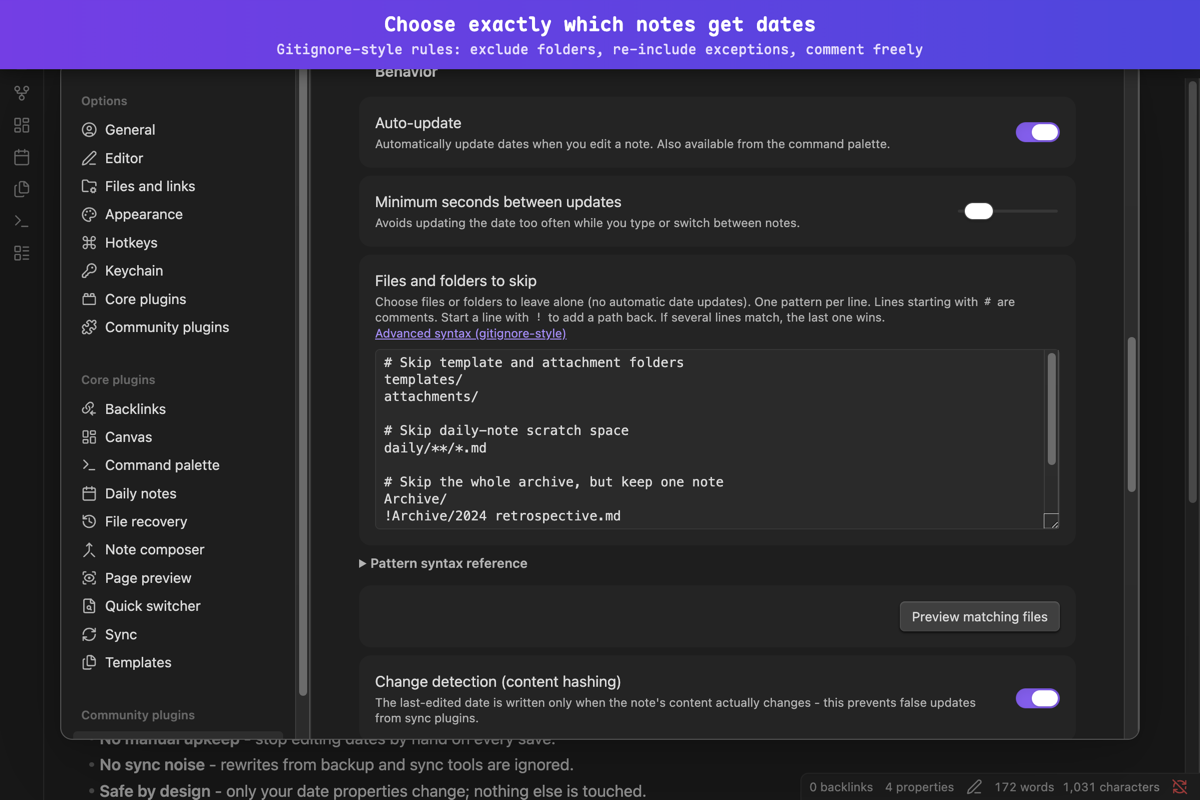This screenshot has width=1200, height=800.
Task: Click the "!Archive/2024 retrospective.md" line
Action: (x=502, y=516)
